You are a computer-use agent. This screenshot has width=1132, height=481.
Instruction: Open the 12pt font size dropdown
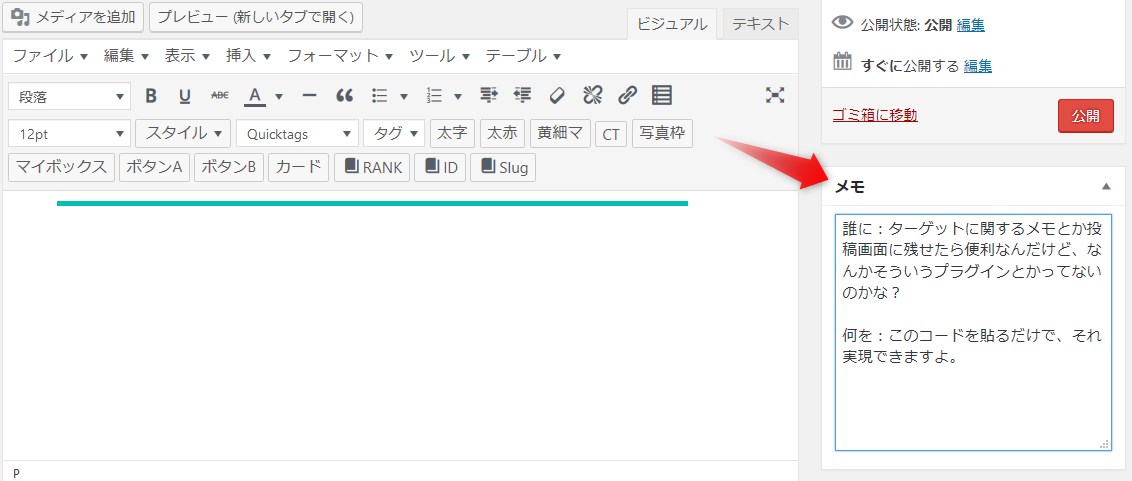[69, 133]
